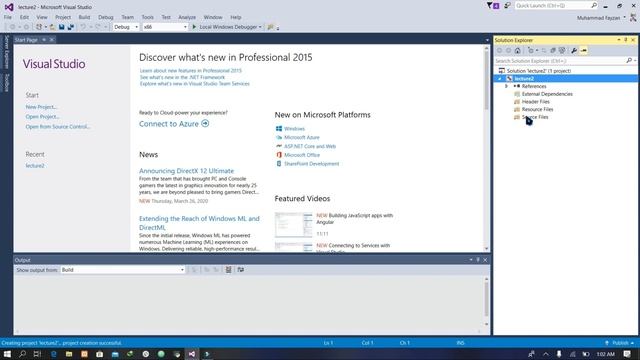This screenshot has width=640, height=360.
Task: Click the taskbar search magnifier icon
Action: 22,354
